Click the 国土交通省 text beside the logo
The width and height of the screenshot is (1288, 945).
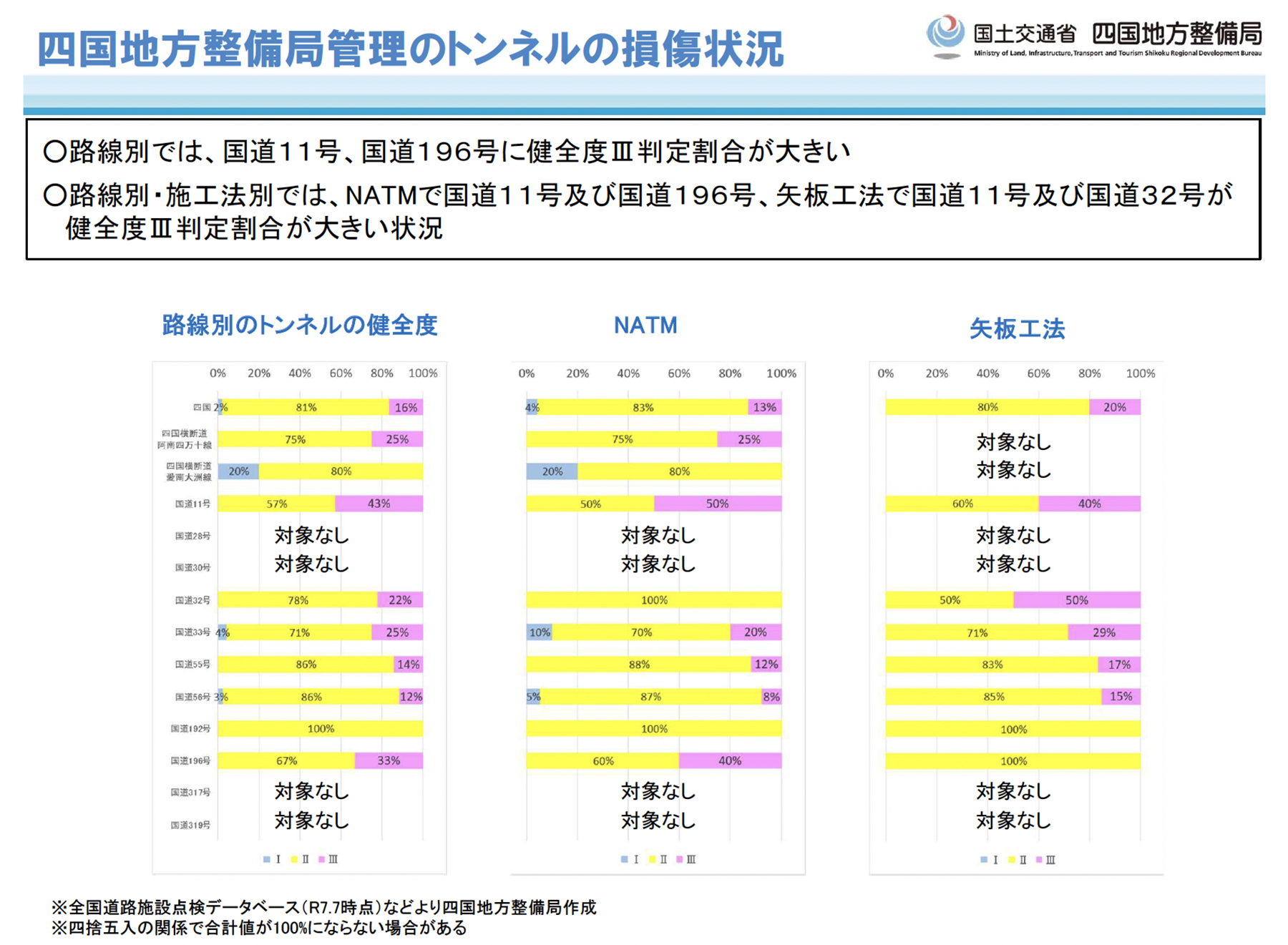point(1025,34)
